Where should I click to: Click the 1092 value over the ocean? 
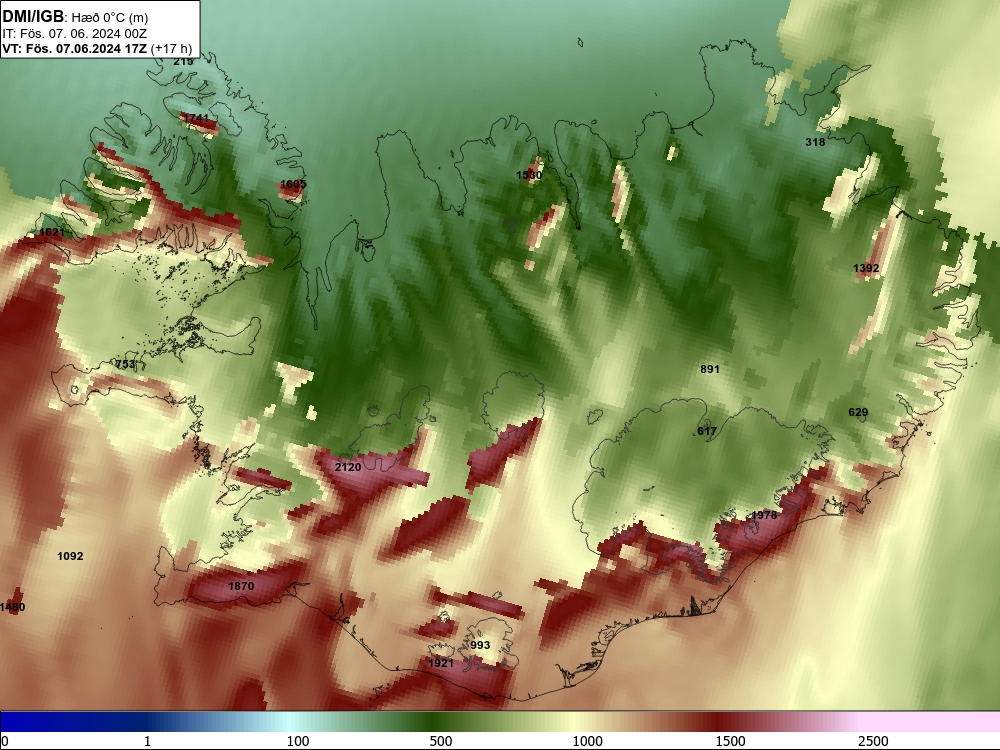pos(70,556)
